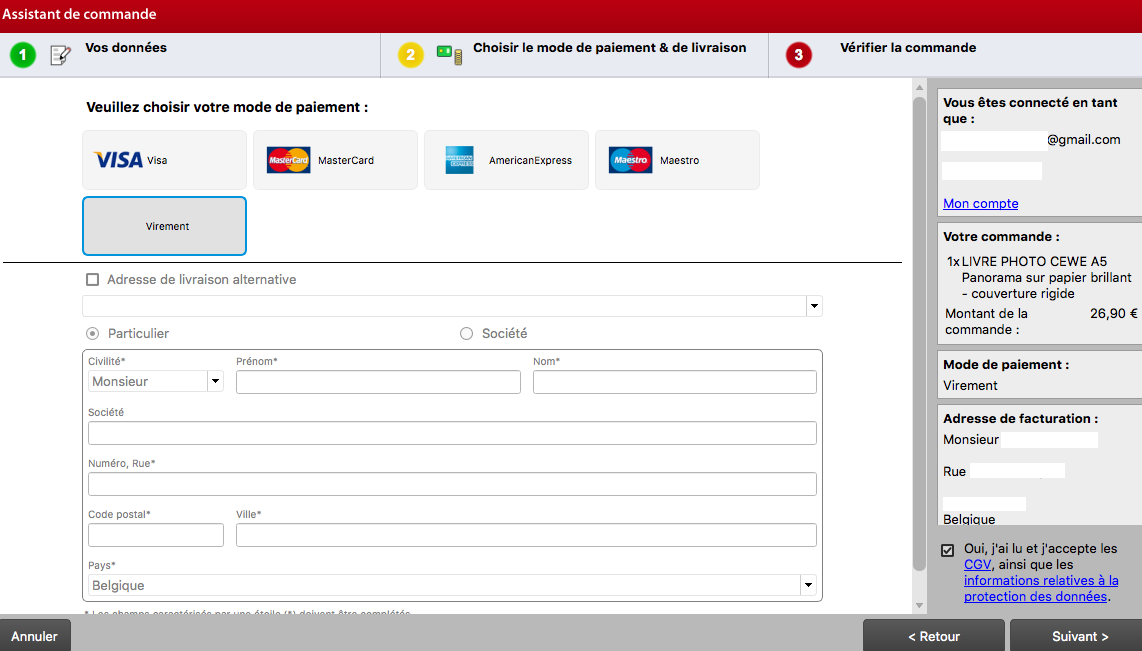Screen dimensions: 1142x651
Task: Select the Particulier radio button
Action: [92, 334]
